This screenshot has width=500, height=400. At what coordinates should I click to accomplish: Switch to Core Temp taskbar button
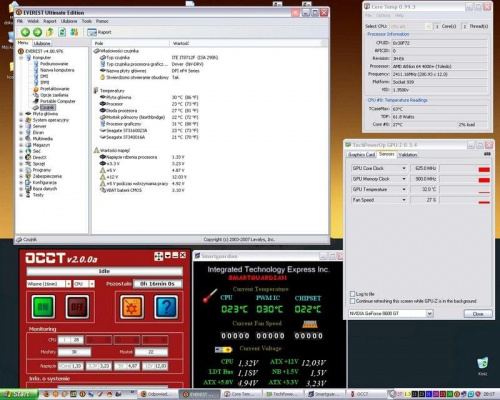click(x=241, y=394)
